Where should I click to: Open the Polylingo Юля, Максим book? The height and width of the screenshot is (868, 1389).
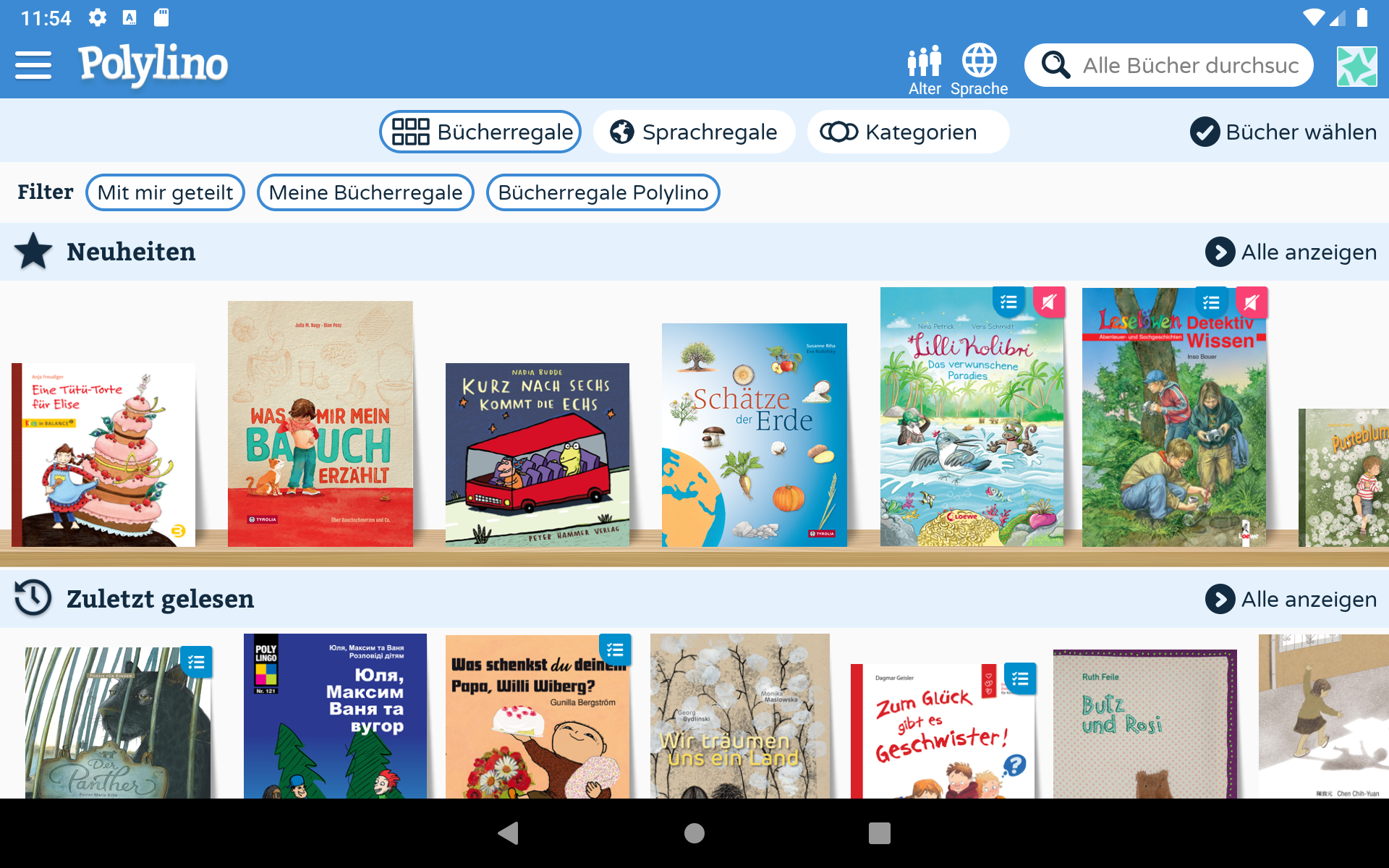pyautogui.click(x=335, y=716)
